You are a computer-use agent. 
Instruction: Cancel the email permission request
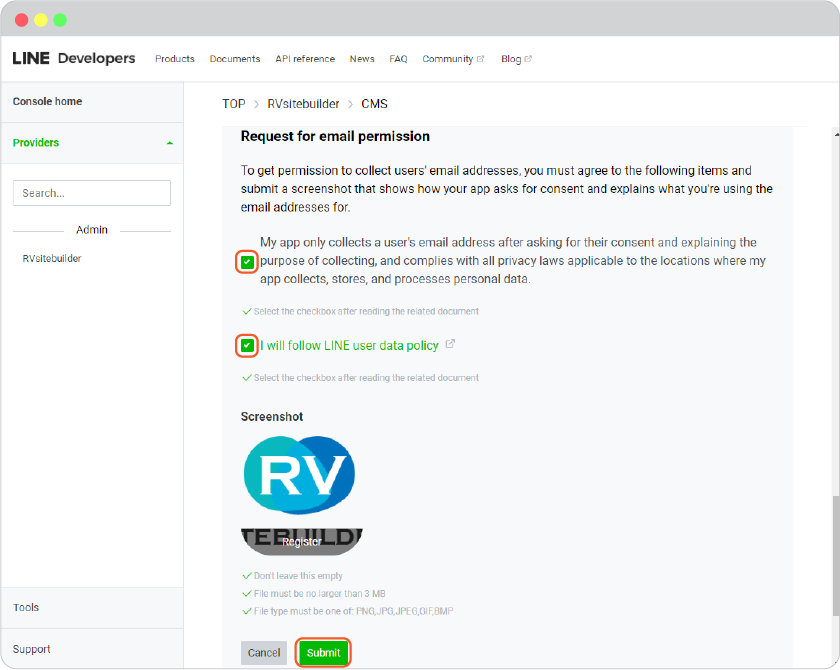coord(264,652)
